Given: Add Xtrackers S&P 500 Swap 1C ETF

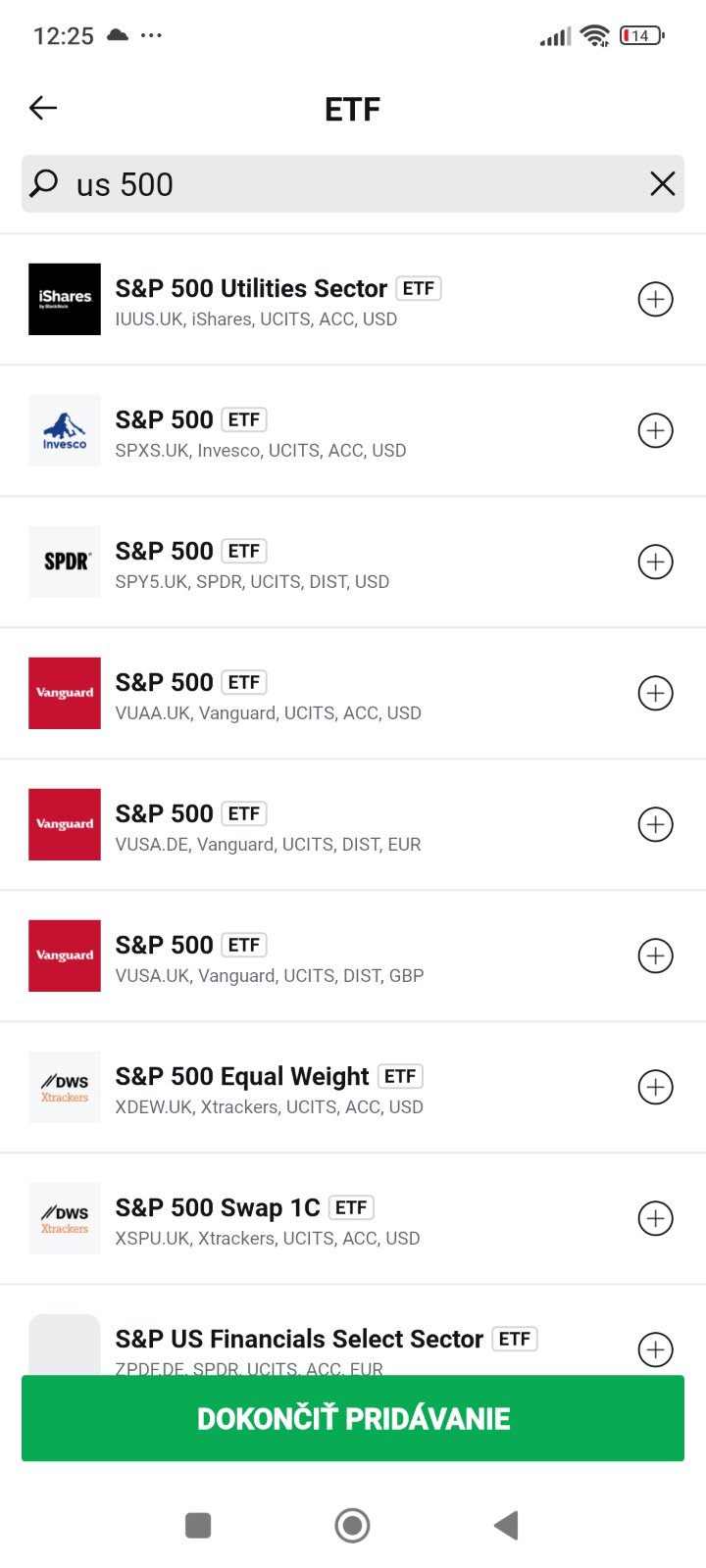Looking at the screenshot, I should (655, 1218).
